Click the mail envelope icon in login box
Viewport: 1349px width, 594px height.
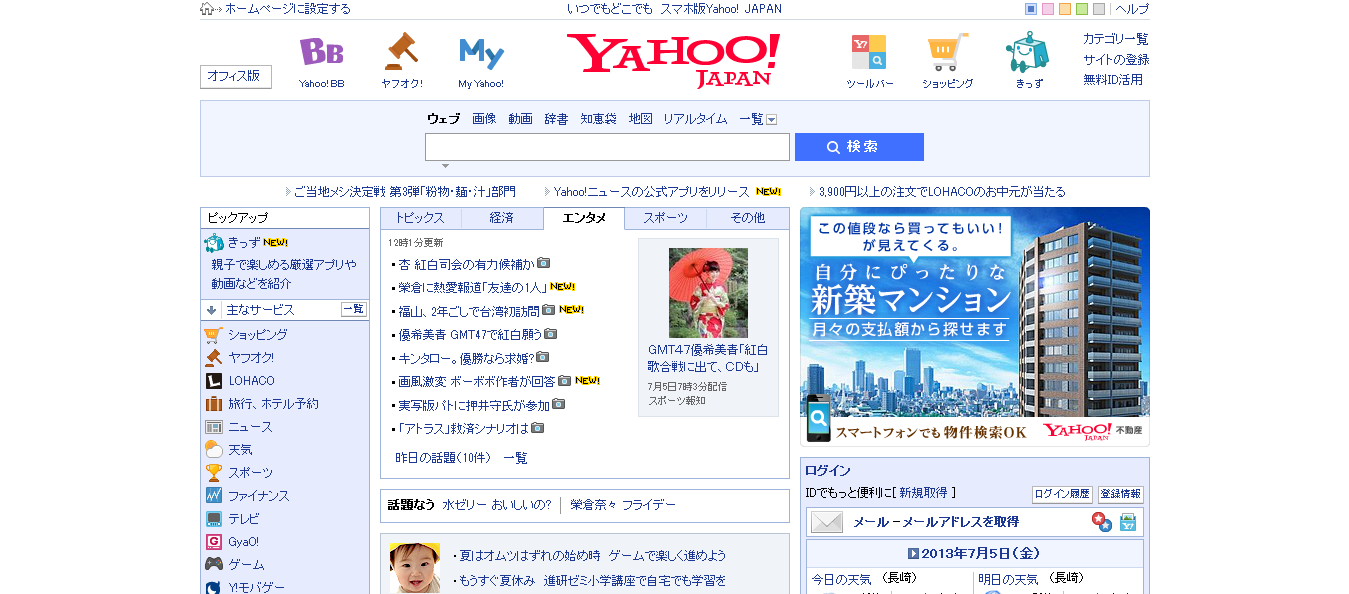[827, 522]
